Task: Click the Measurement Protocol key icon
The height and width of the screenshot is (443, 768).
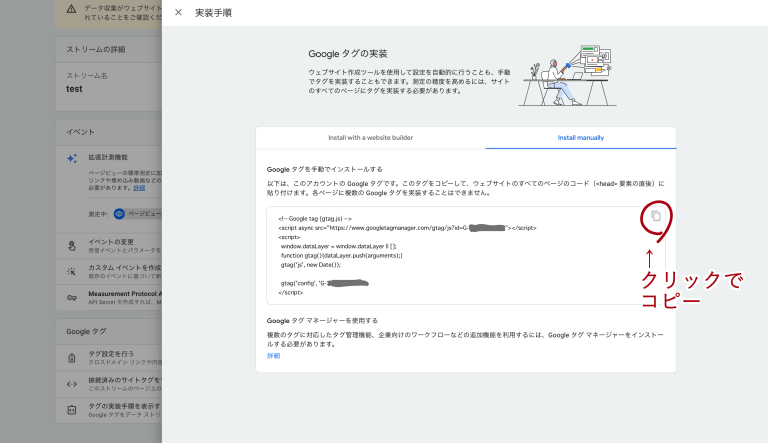Action: (x=72, y=297)
